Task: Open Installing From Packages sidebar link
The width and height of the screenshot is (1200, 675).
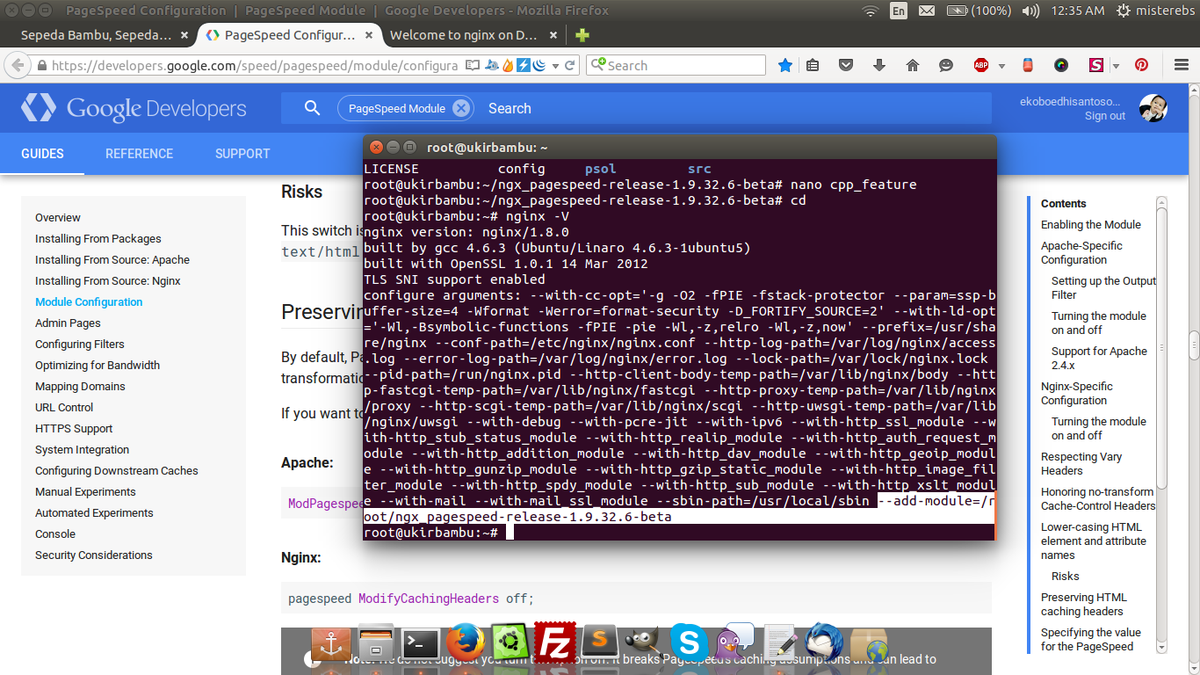Action: [x=98, y=239]
